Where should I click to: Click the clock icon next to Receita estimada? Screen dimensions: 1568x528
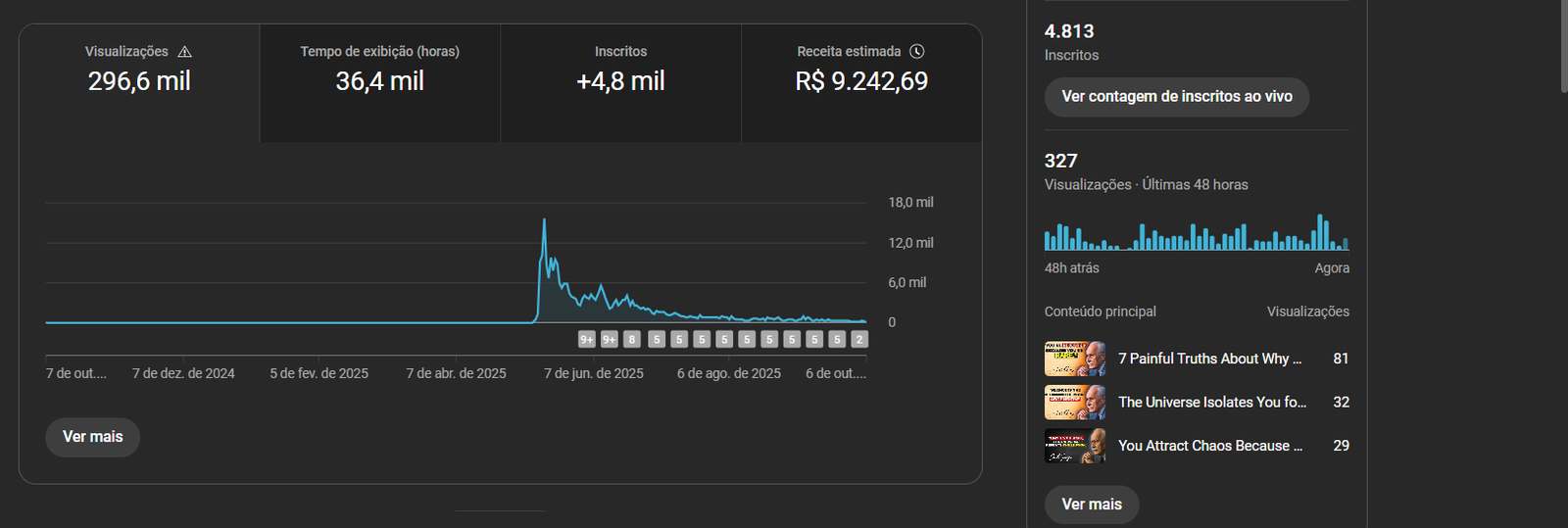[x=917, y=52]
